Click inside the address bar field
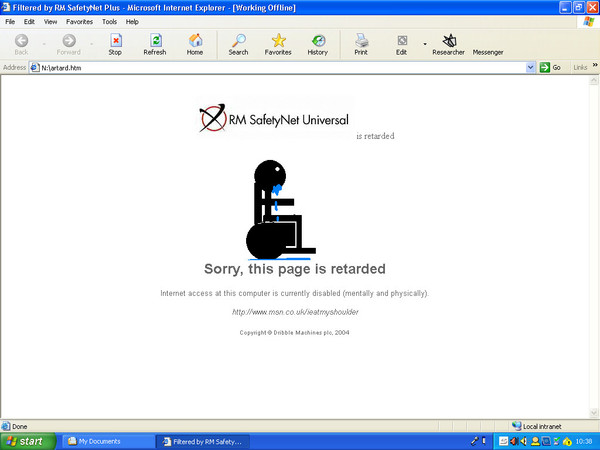This screenshot has height=450, width=600. click(282, 68)
